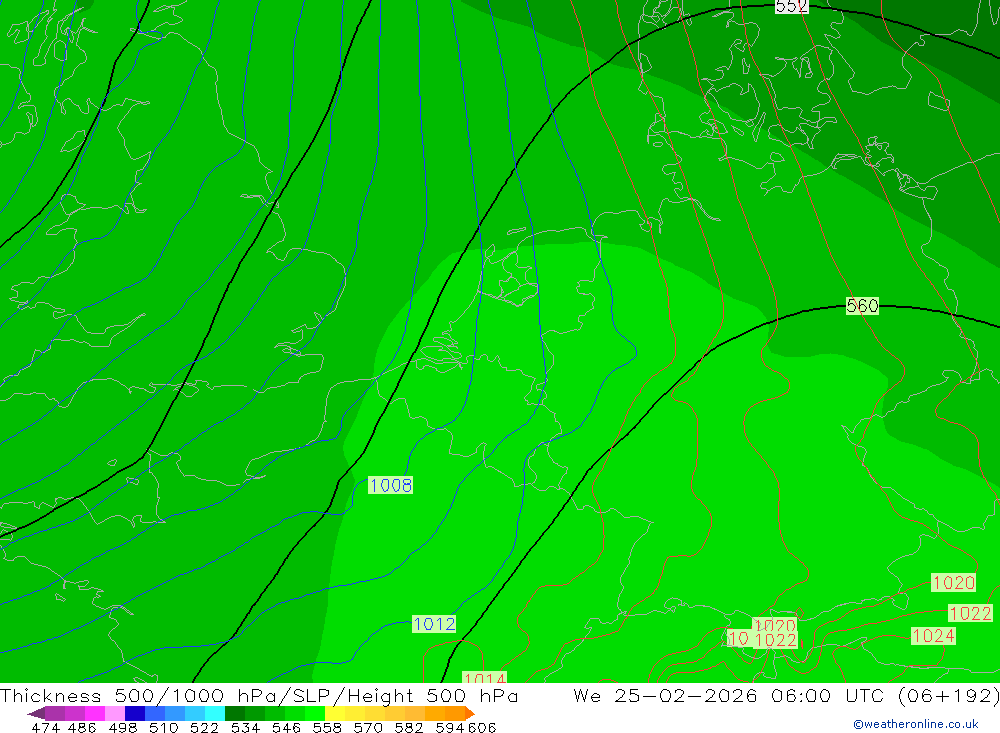Pick the cyan legend swatch left of dark green
The height and width of the screenshot is (733, 1000).
pyautogui.click(x=214, y=713)
